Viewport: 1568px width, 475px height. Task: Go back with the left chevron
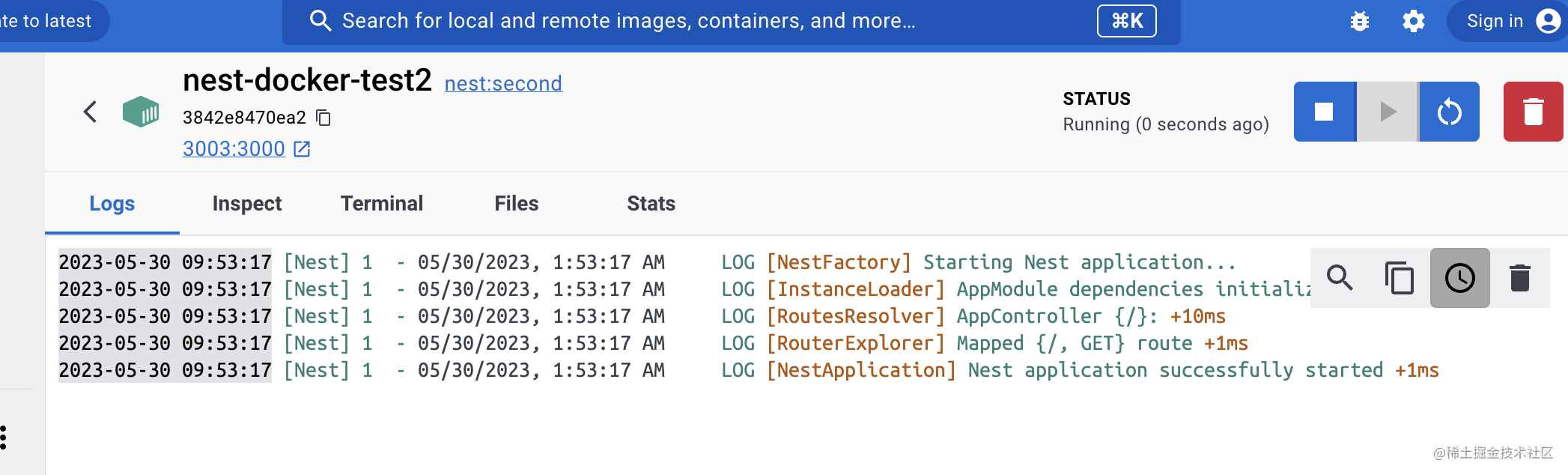coord(90,112)
